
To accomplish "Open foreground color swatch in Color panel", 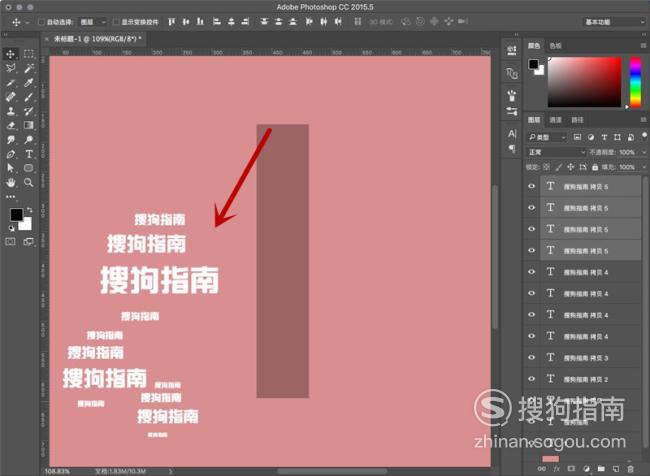I will [533, 64].
